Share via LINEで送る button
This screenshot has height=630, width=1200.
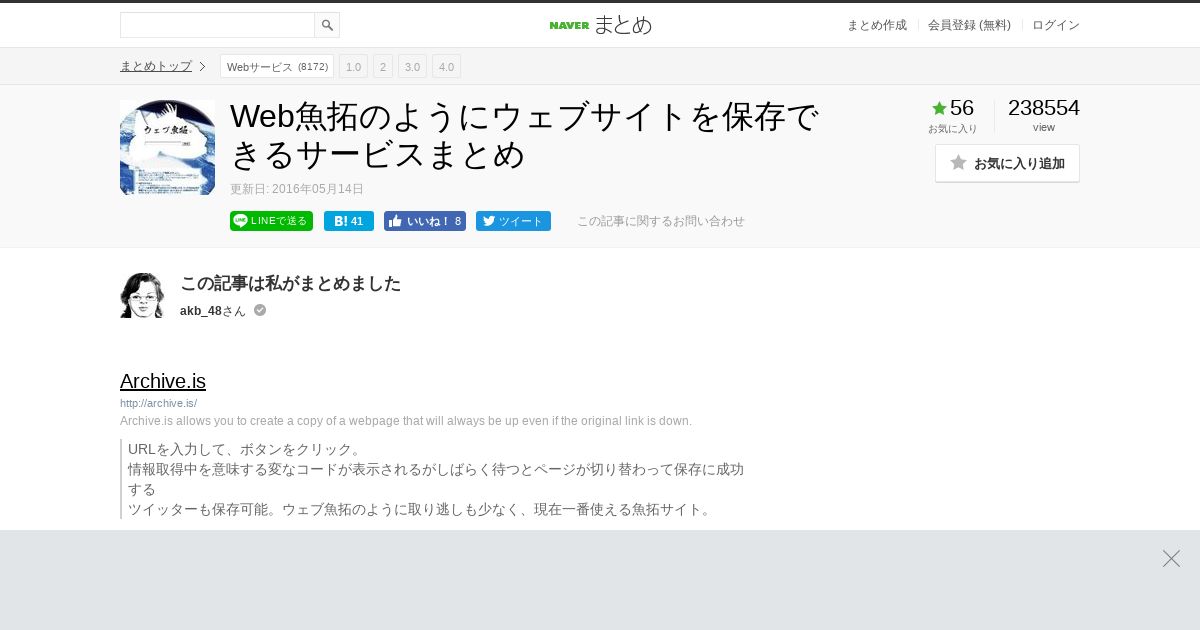tap(271, 221)
